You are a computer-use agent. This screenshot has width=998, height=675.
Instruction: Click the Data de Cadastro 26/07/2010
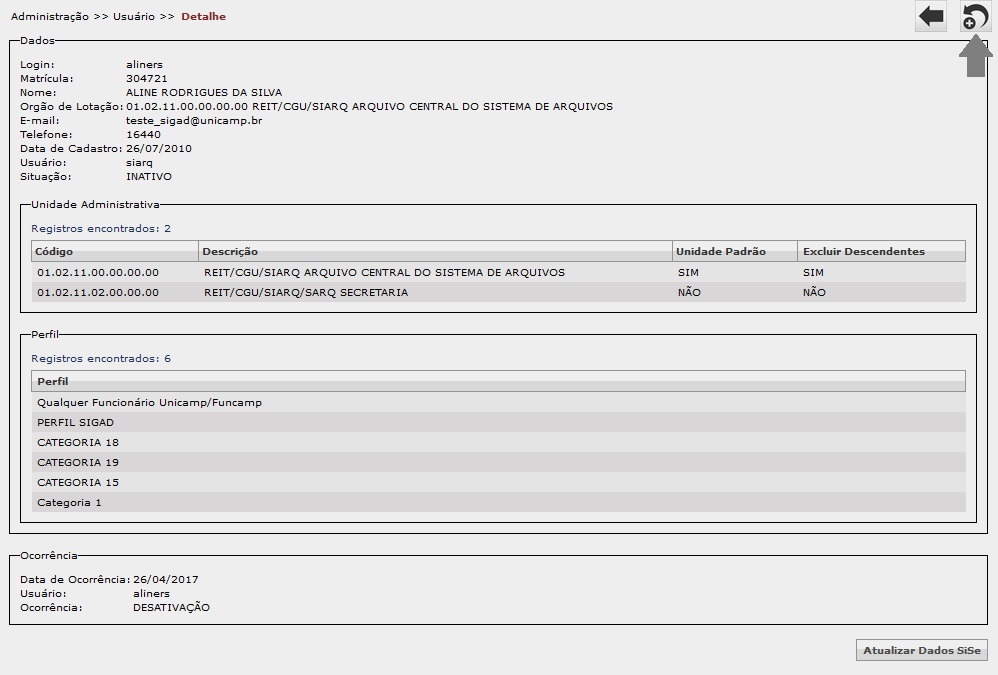click(x=159, y=148)
